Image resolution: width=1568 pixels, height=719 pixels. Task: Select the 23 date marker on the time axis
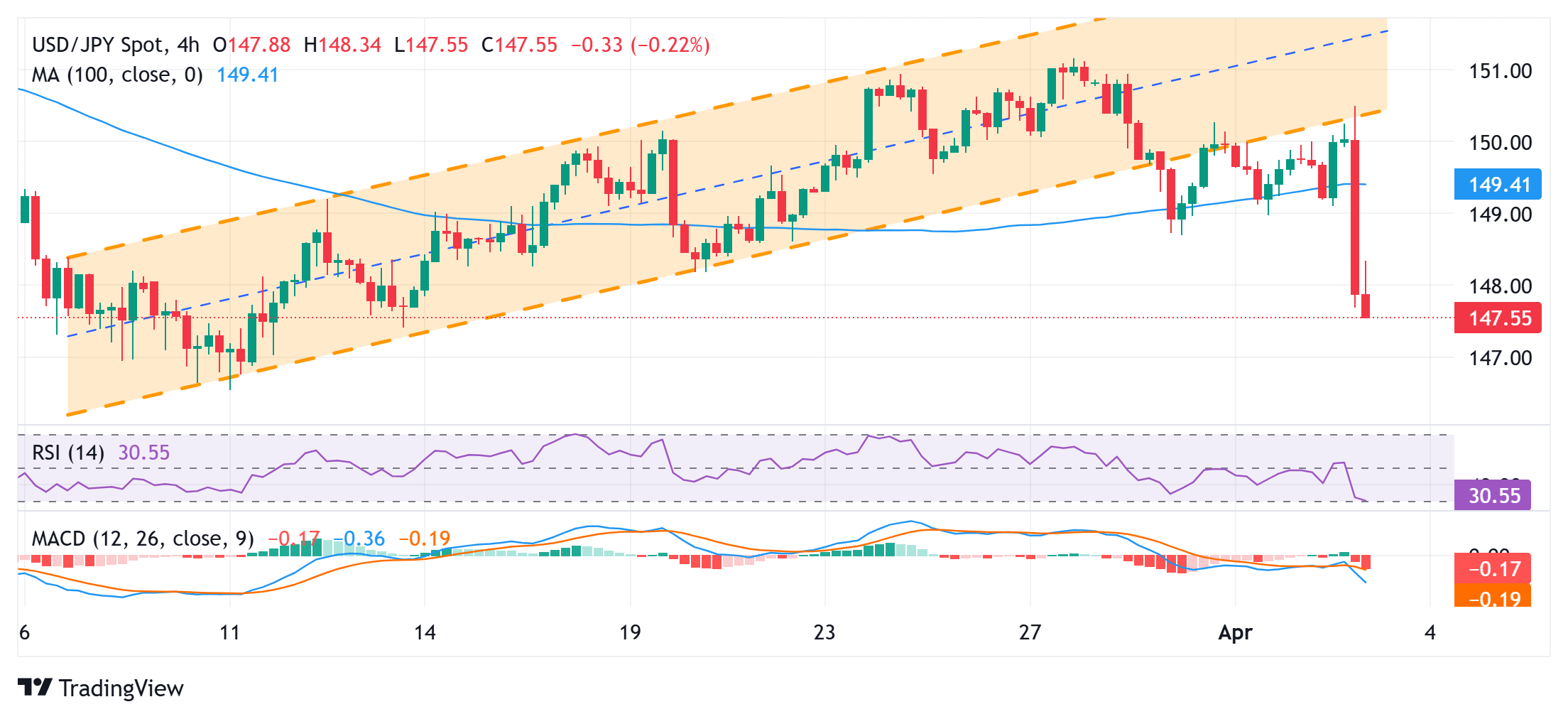[x=824, y=632]
